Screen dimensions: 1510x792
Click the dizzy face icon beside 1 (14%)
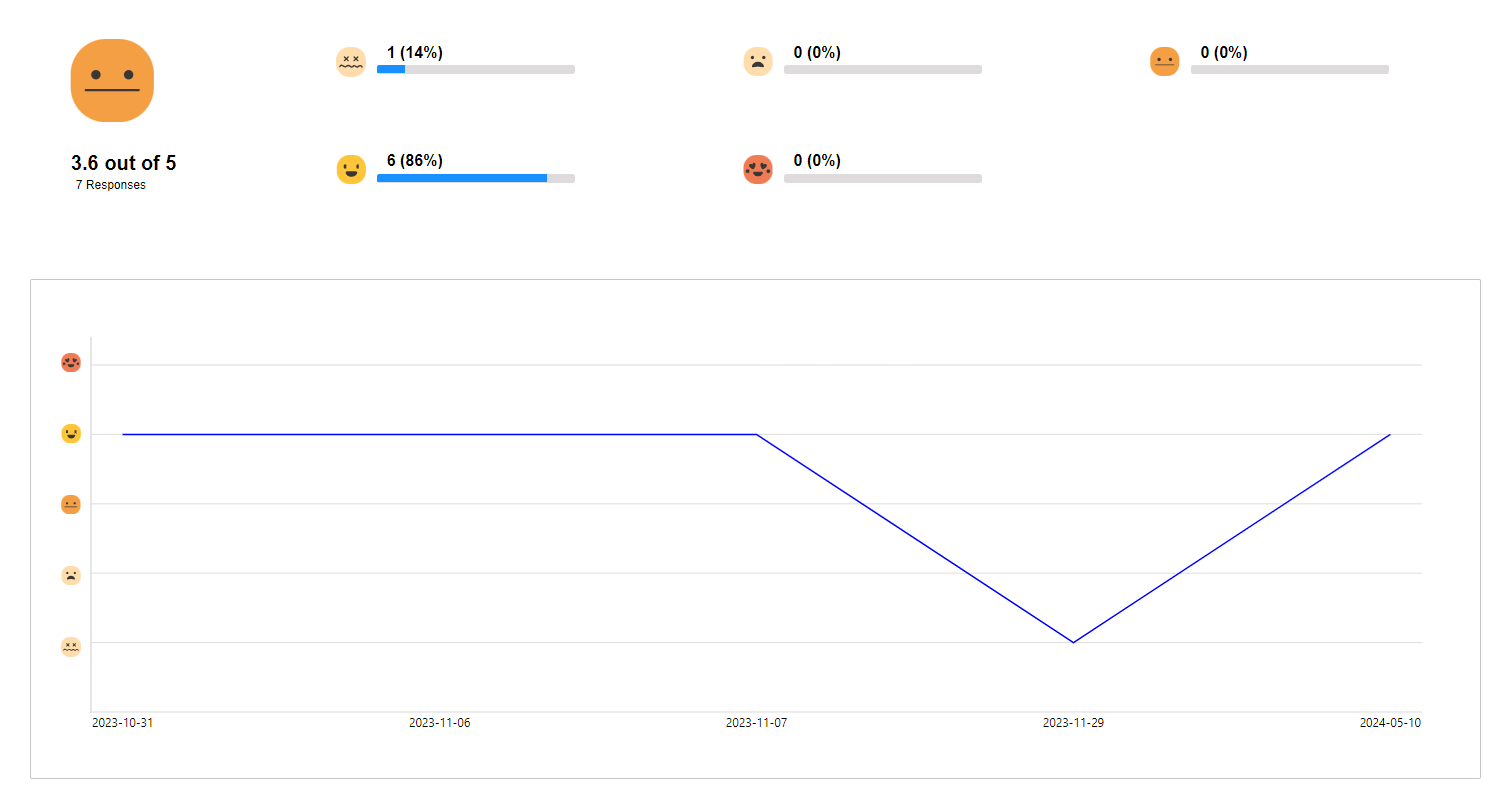(351, 62)
